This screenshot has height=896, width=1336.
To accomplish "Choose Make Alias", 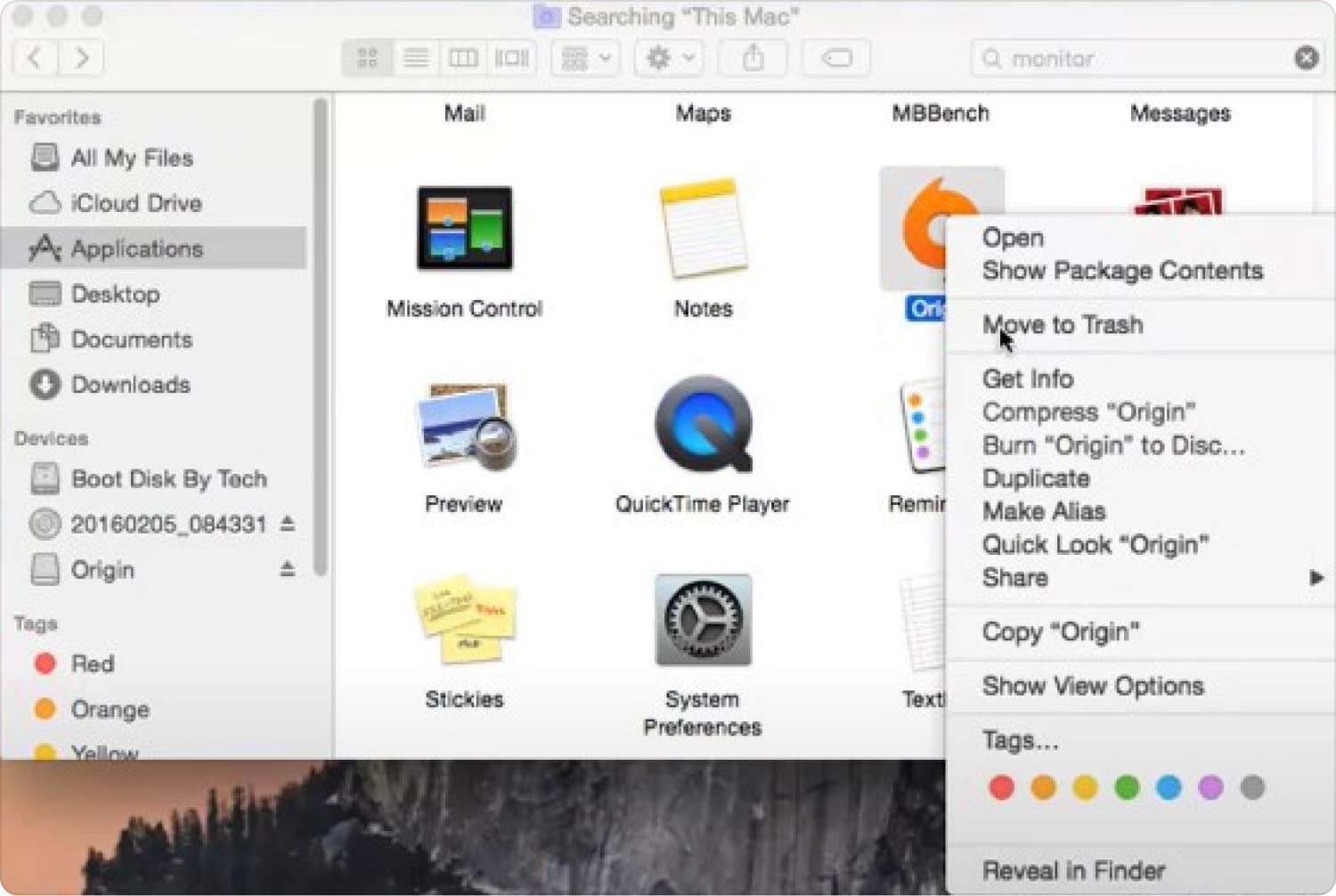I will 1043,512.
